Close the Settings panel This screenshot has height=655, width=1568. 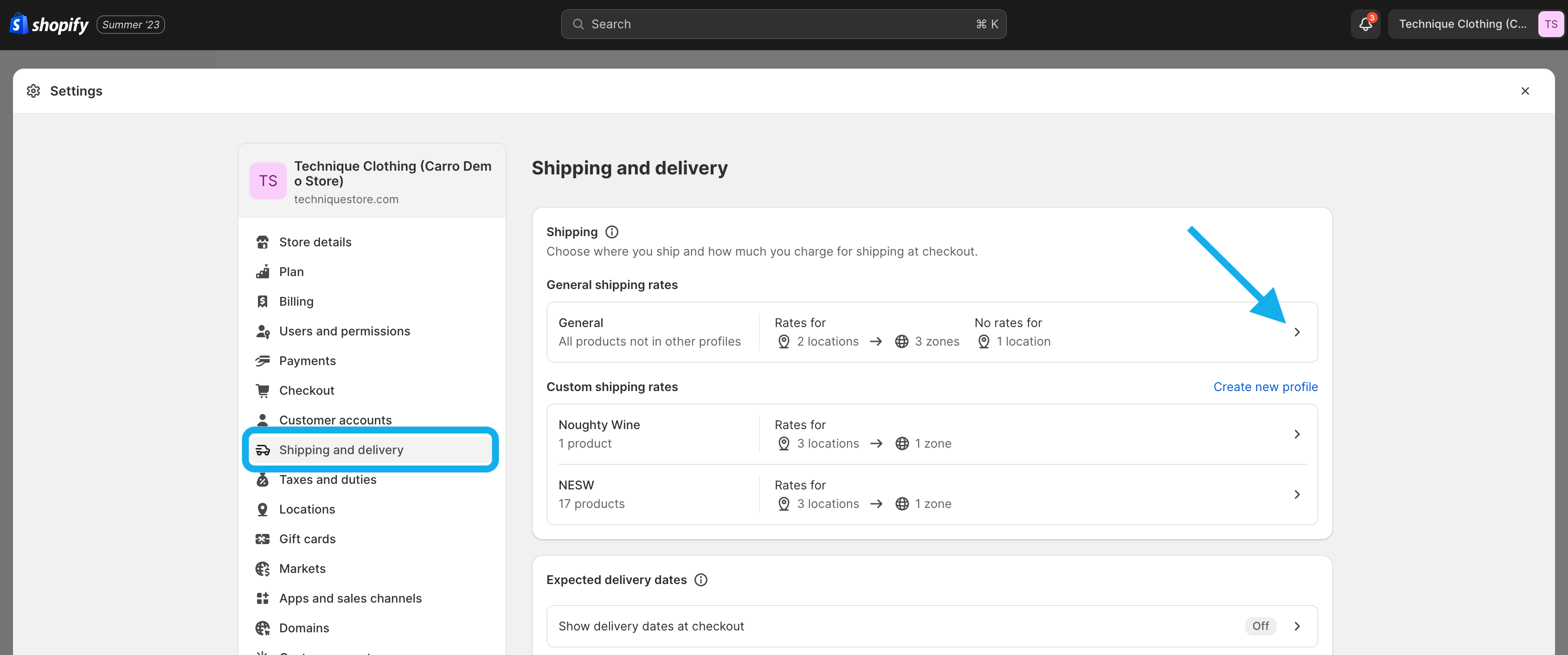[1525, 91]
